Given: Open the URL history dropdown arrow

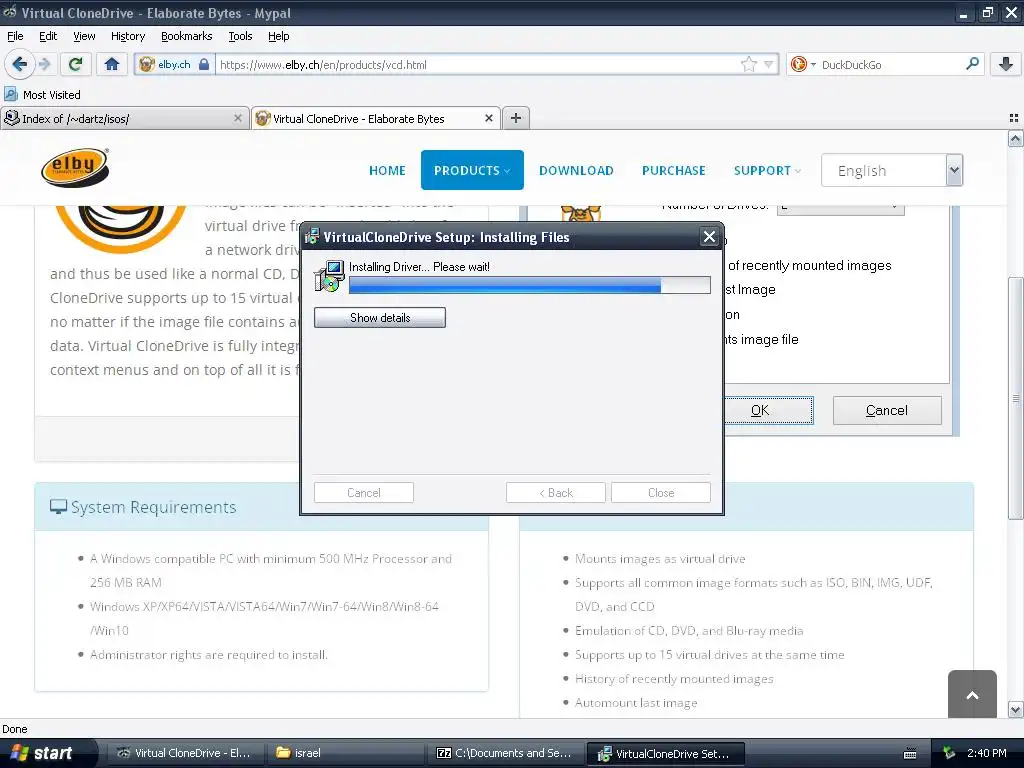Looking at the screenshot, I should 769,64.
